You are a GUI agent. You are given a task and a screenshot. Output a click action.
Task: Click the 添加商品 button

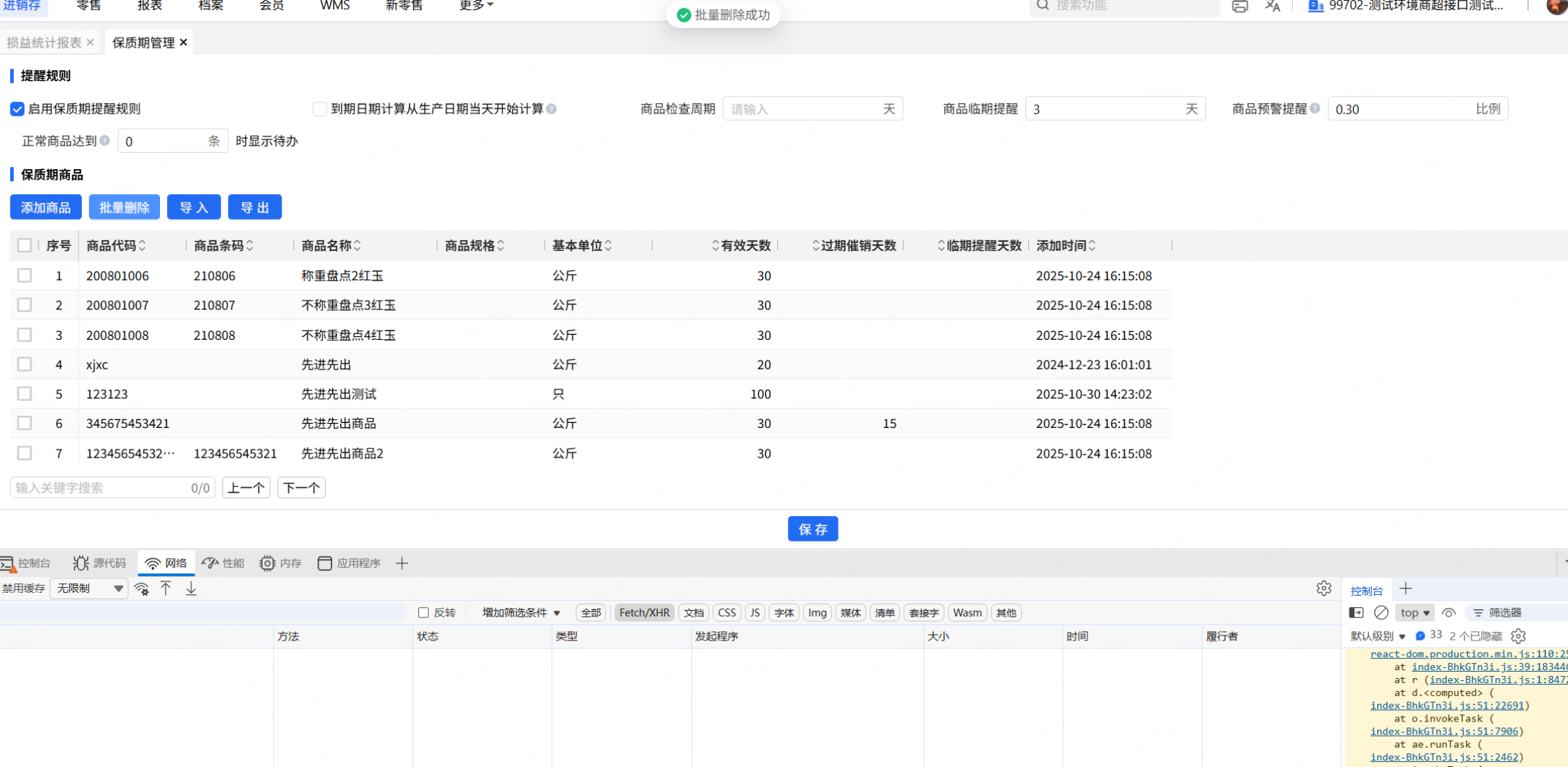(46, 208)
